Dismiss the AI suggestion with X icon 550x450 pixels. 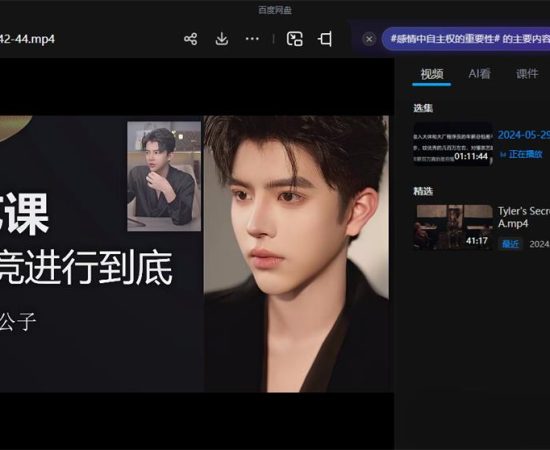point(369,39)
